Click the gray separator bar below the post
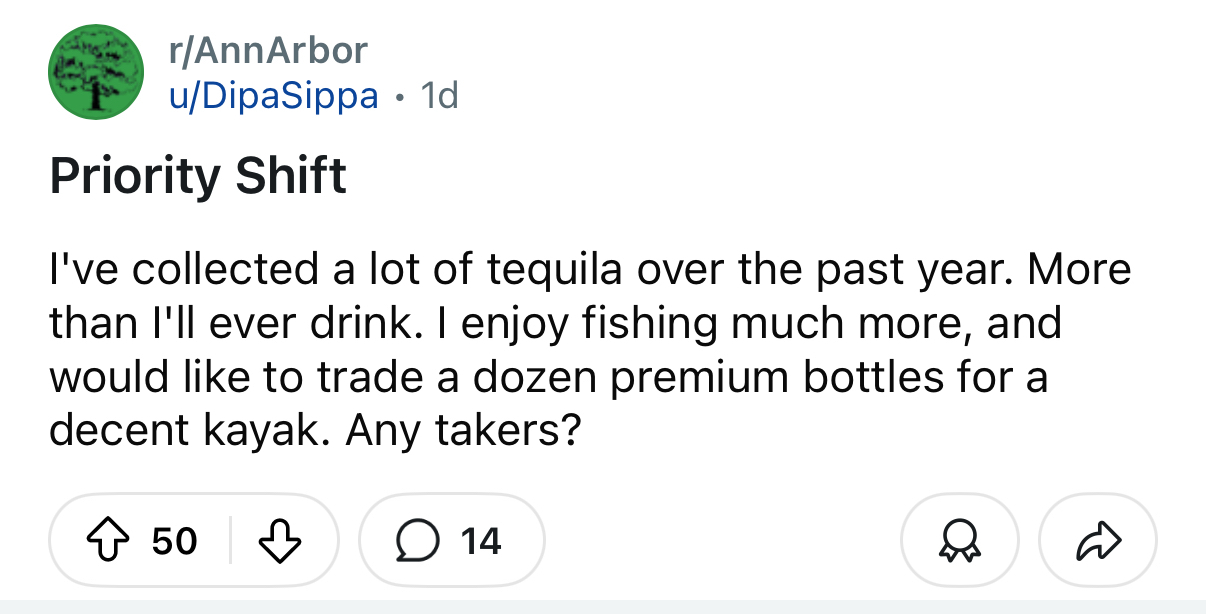The height and width of the screenshot is (614, 1206). (x=603, y=606)
